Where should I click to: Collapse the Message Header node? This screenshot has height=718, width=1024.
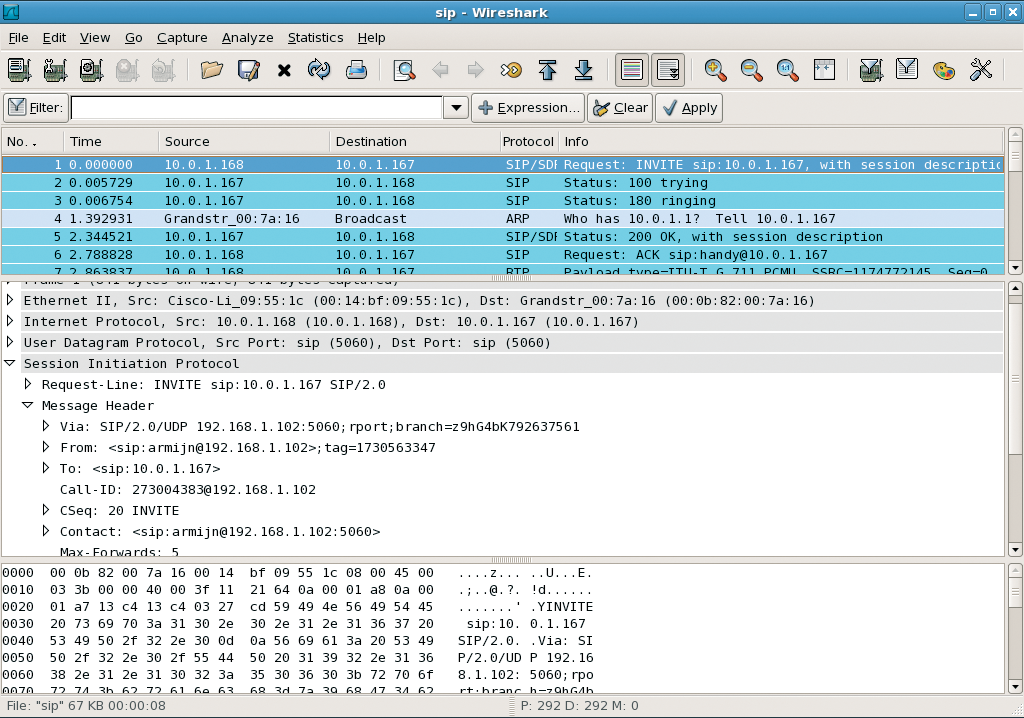pyautogui.click(x=27, y=405)
